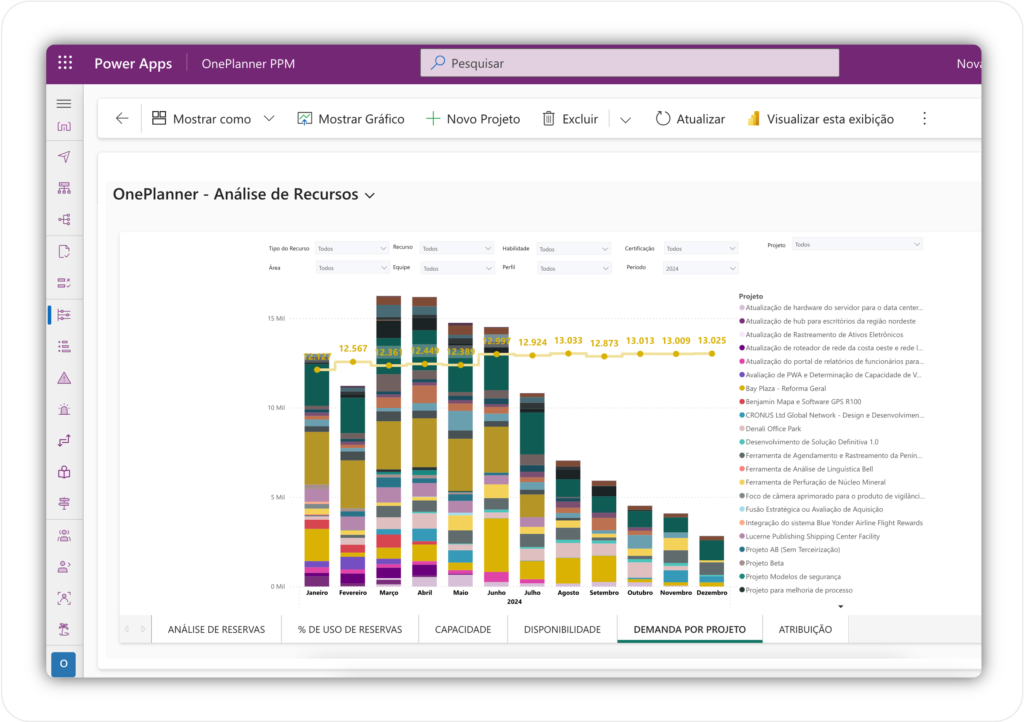
Task: Click the search magnifier icon
Action: click(438, 63)
